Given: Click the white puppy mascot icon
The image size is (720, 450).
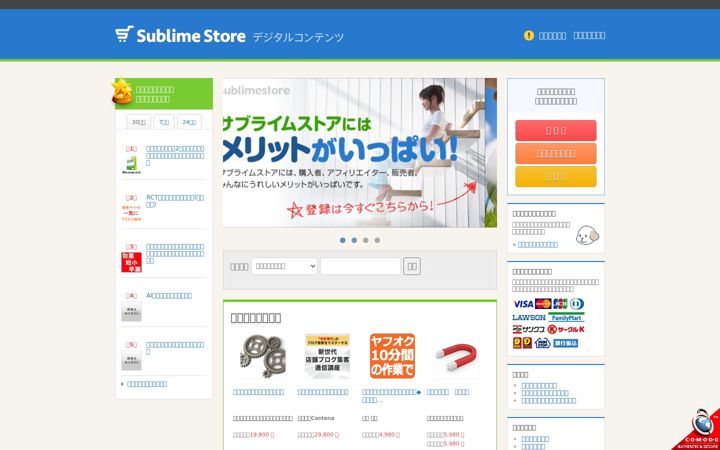Looking at the screenshot, I should [x=587, y=235].
